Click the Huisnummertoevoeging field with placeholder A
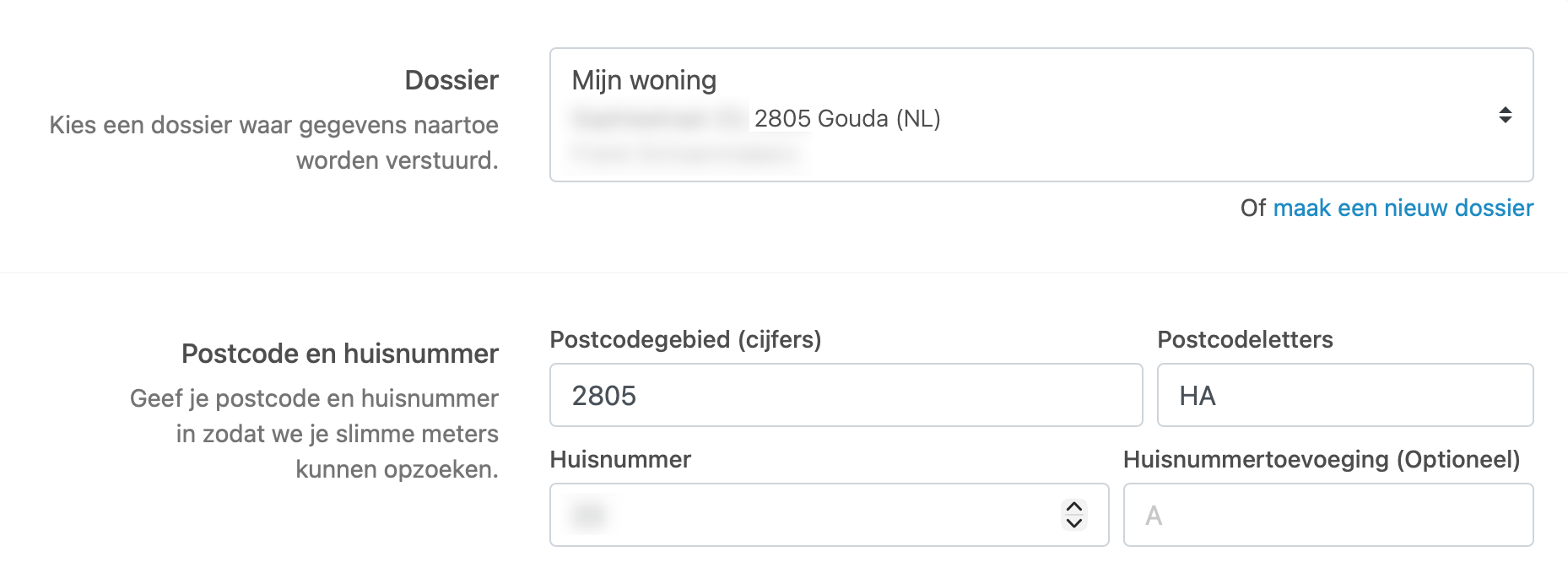Screen dimensions: 1568x584 click(x=1327, y=515)
